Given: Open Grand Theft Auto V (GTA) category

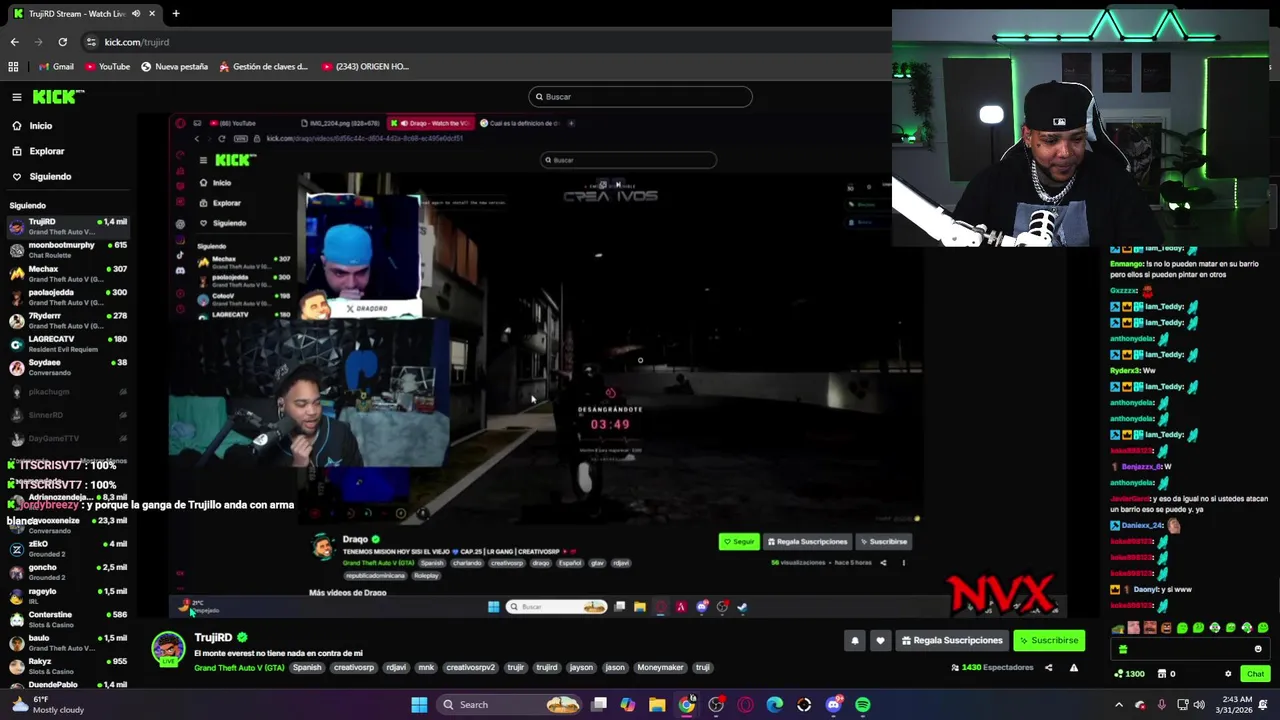Looking at the screenshot, I should (239, 668).
